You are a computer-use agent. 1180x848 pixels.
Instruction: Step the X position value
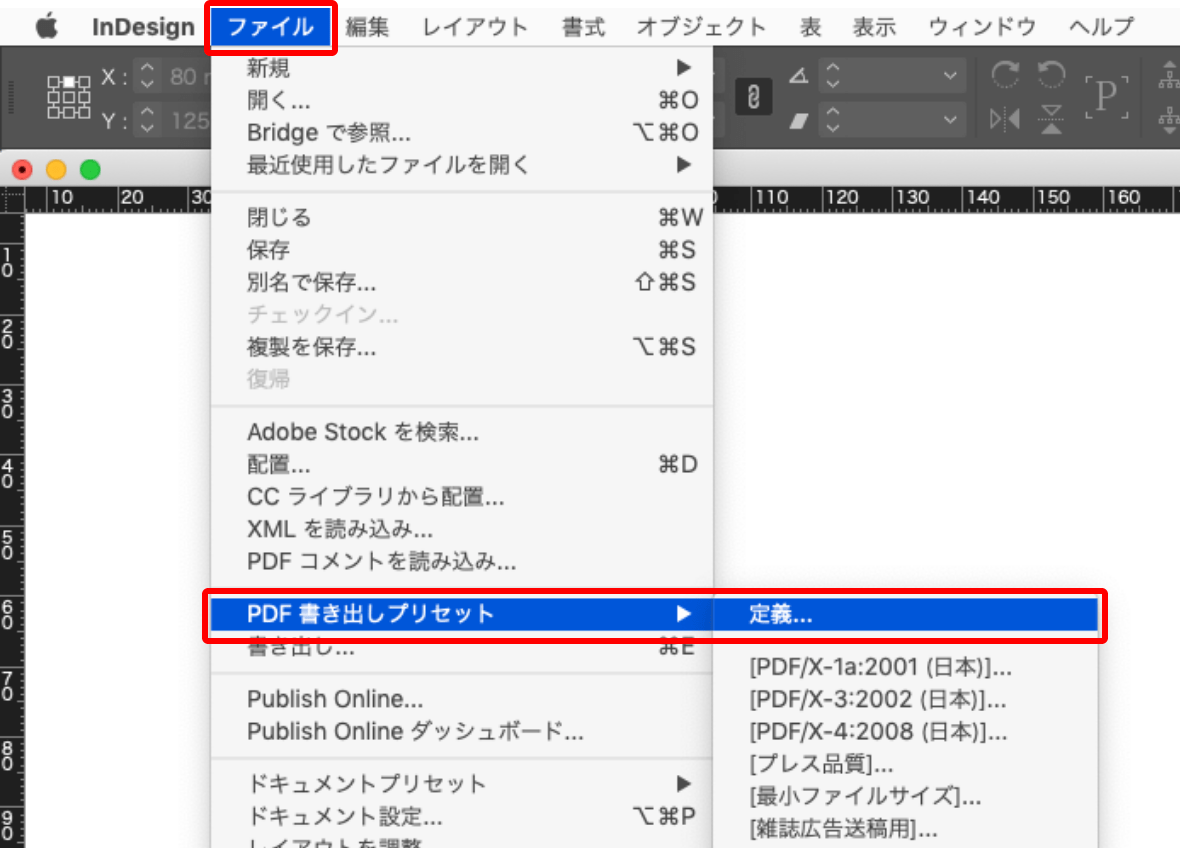click(148, 76)
